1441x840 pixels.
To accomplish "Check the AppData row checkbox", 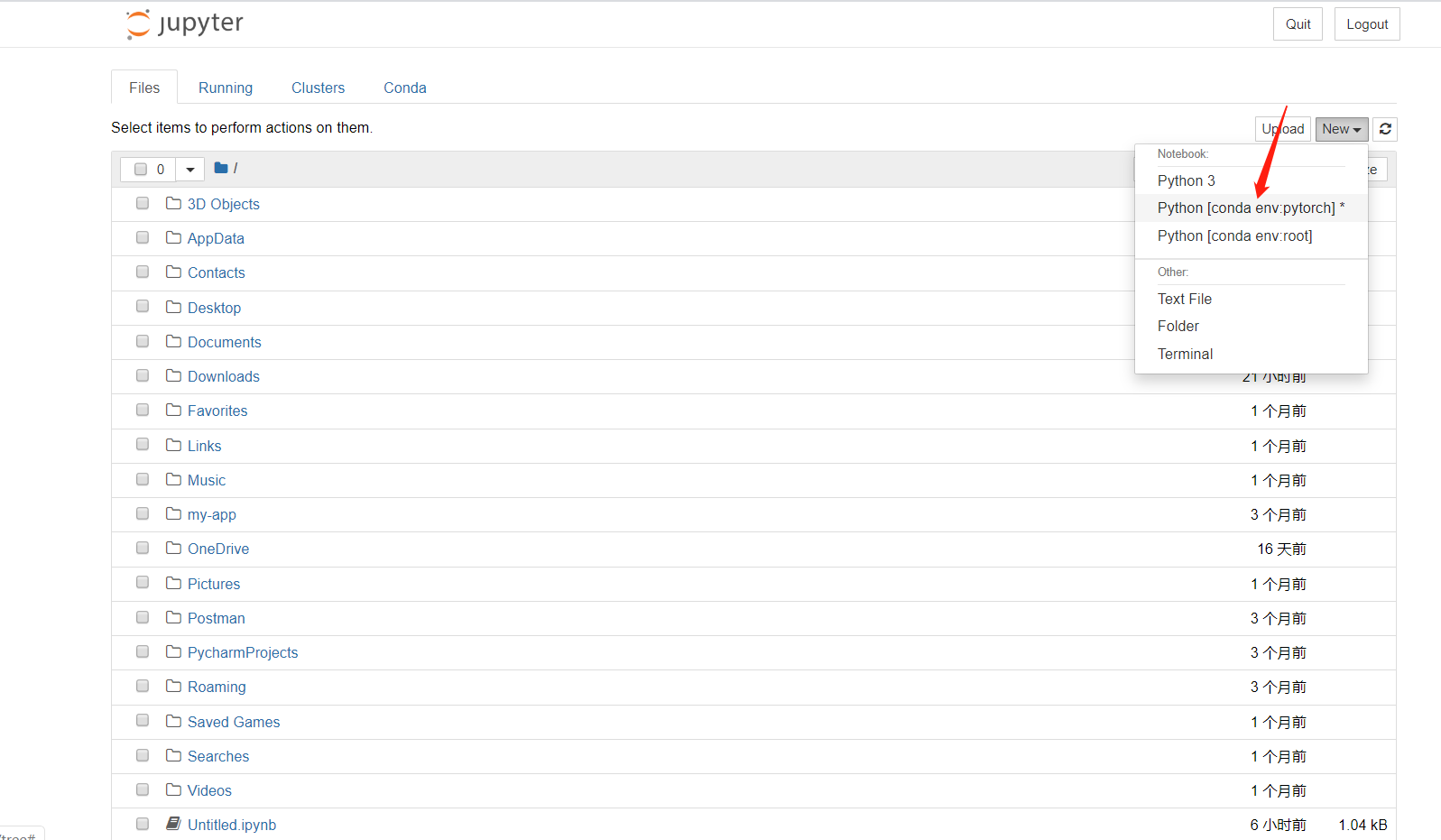I will (143, 237).
